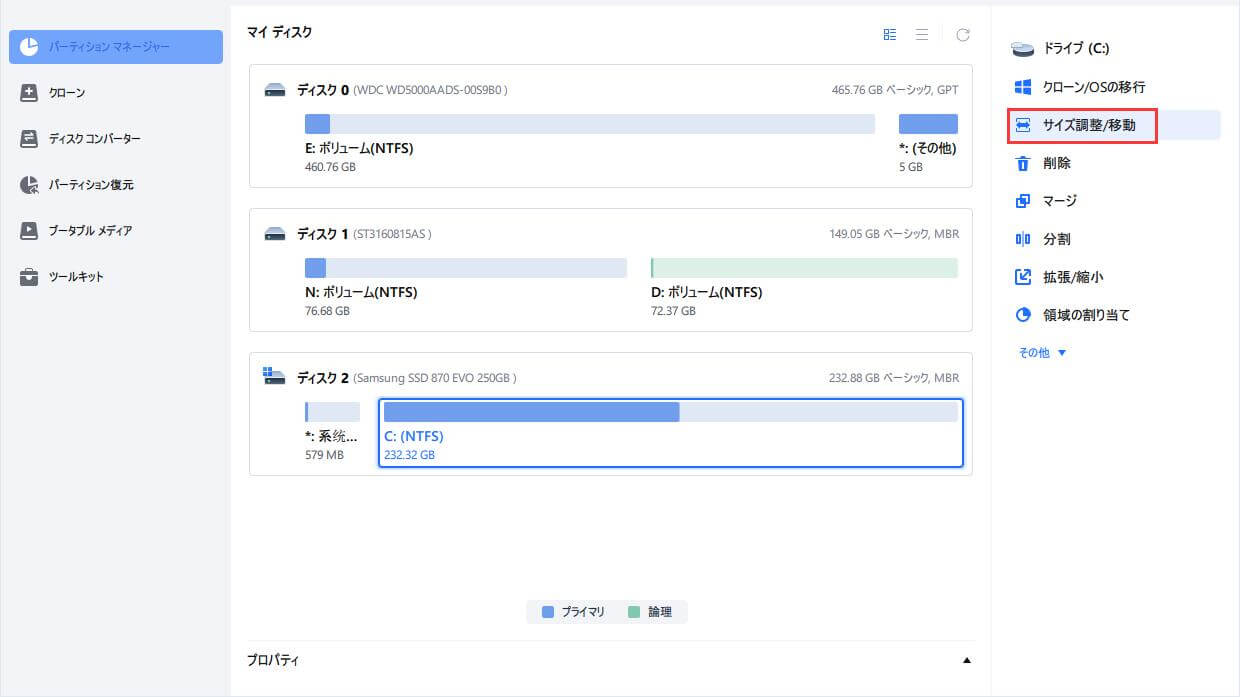
Task: Select the E: volume on Disk 0
Action: (589, 124)
